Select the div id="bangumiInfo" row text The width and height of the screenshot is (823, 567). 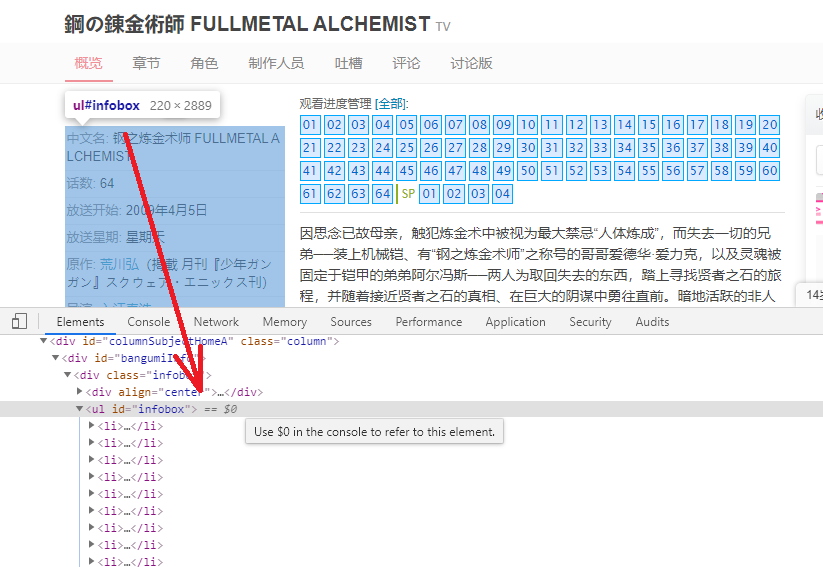(134, 358)
